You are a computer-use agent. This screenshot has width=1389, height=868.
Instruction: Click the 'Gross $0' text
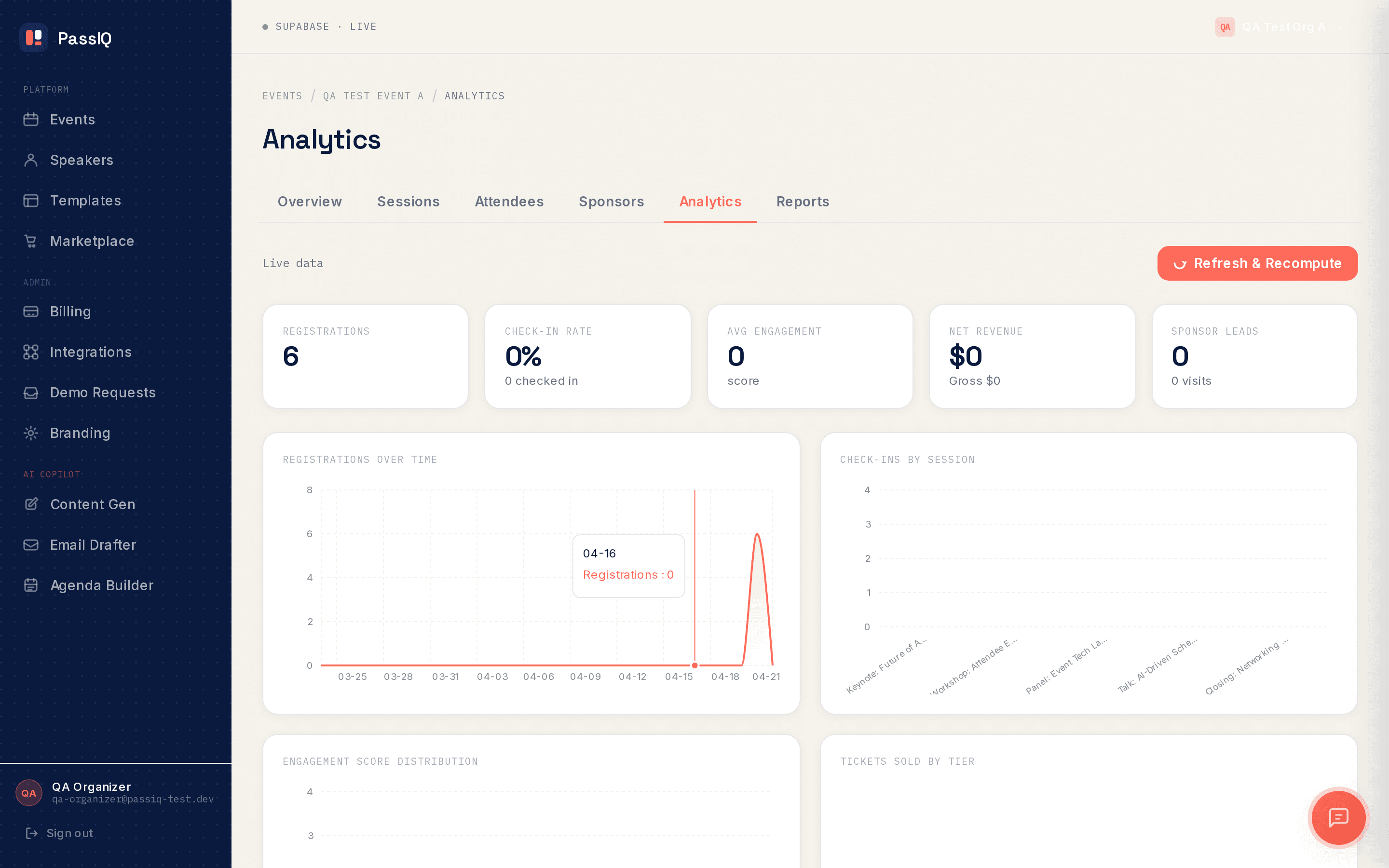pos(975,380)
